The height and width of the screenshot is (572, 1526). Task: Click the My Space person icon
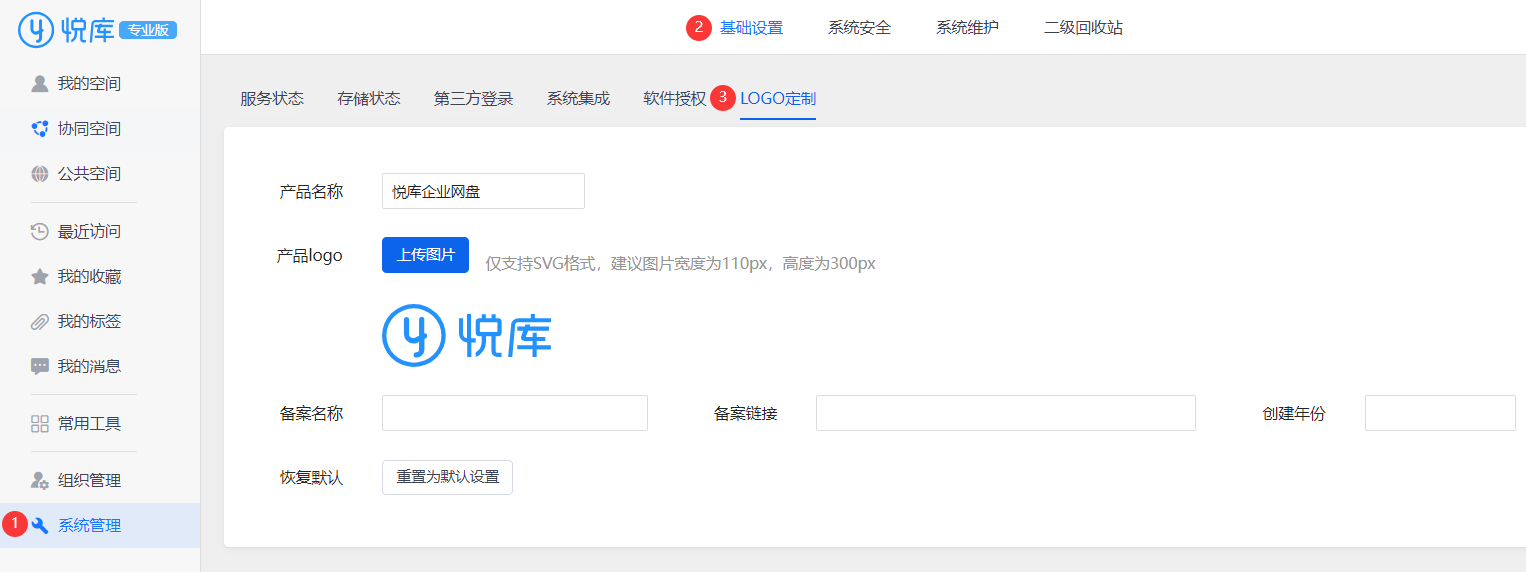coord(40,83)
